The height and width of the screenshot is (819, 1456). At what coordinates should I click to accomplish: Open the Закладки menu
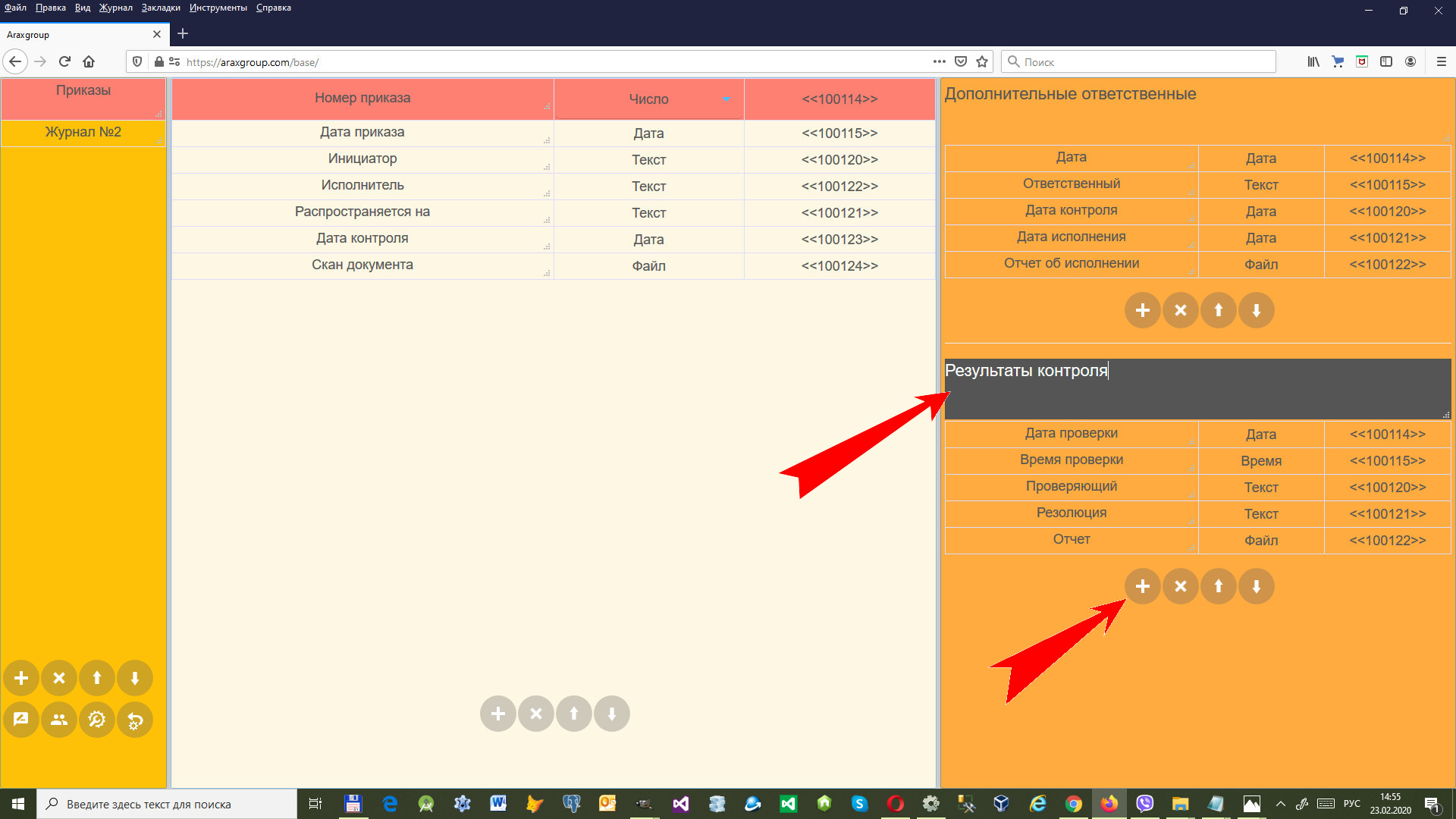161,8
